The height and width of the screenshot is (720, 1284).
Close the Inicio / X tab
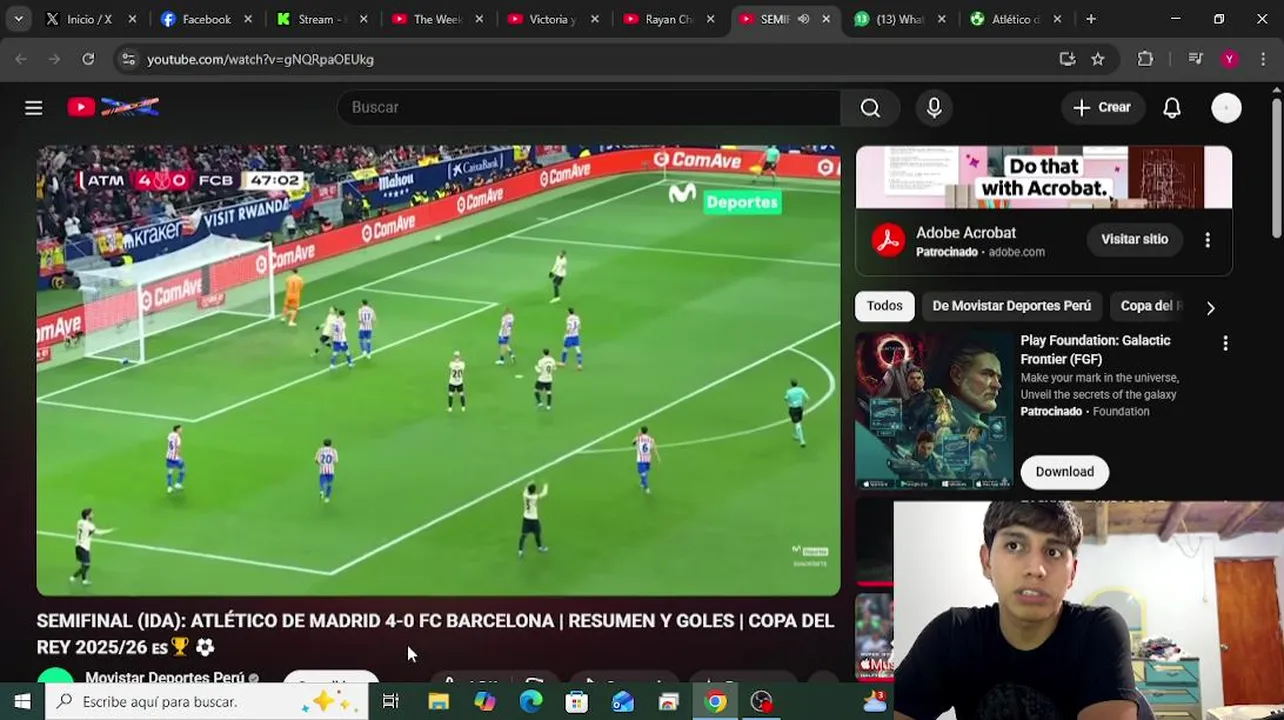132,19
